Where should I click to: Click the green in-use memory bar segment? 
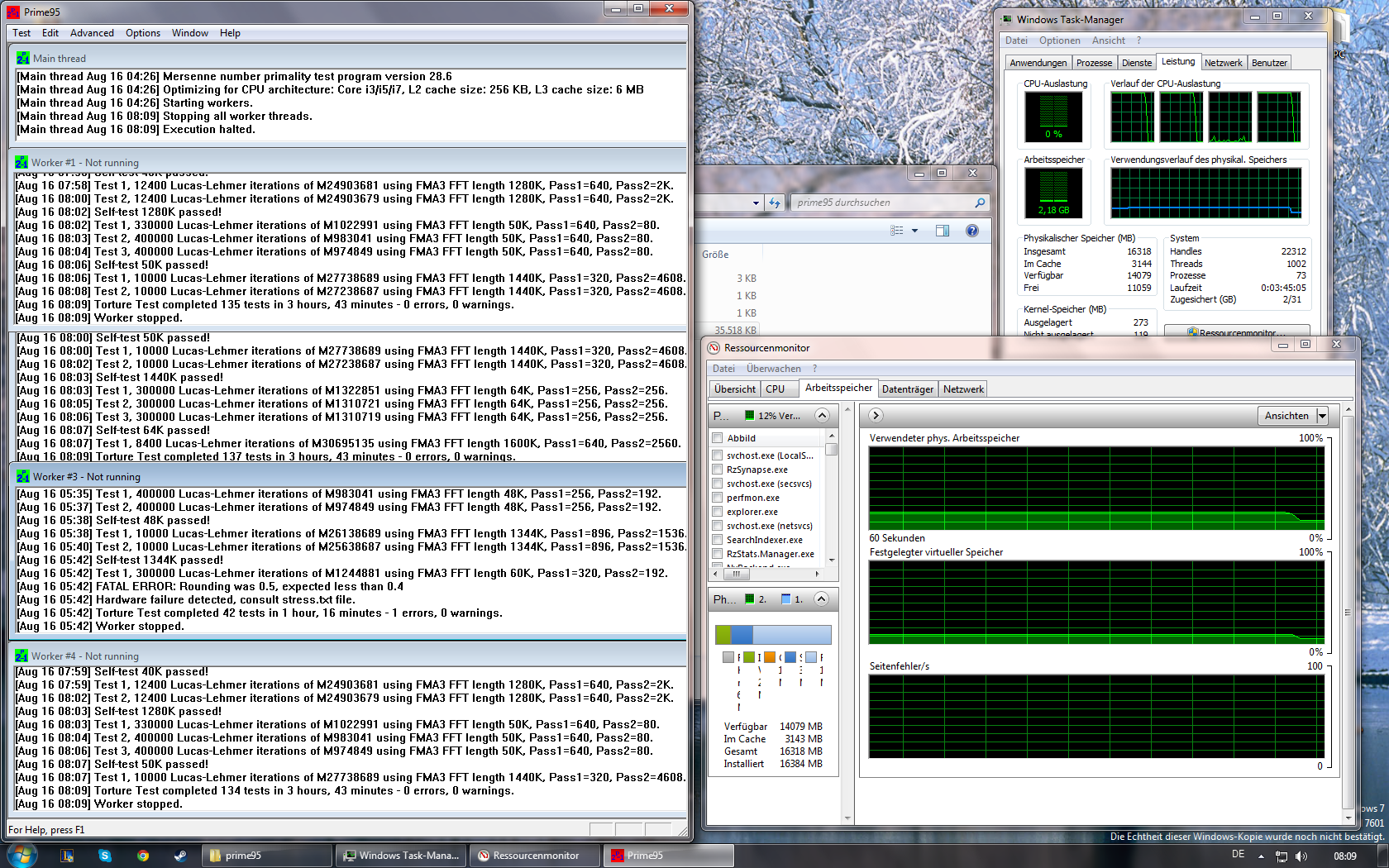point(723,635)
